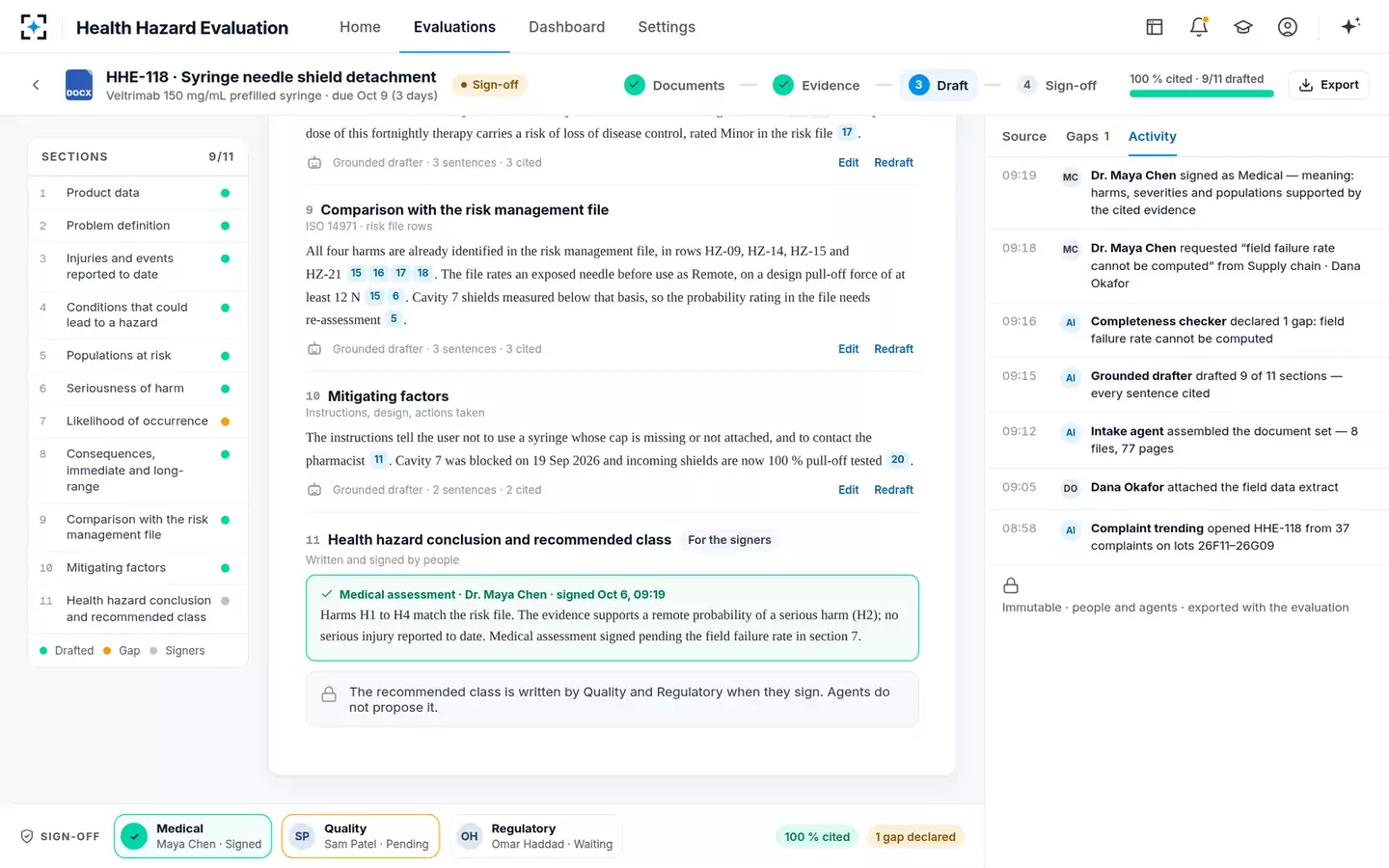Select Likelihood of occurrence section

pyautogui.click(x=137, y=421)
